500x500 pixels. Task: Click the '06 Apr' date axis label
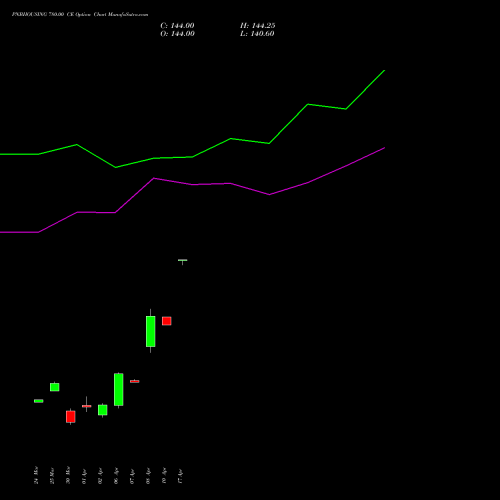(116, 476)
